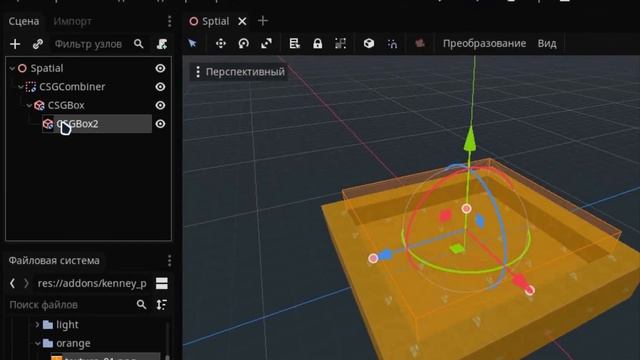Toggle filesystem split view mode
640x360 pixels.
pos(162,283)
